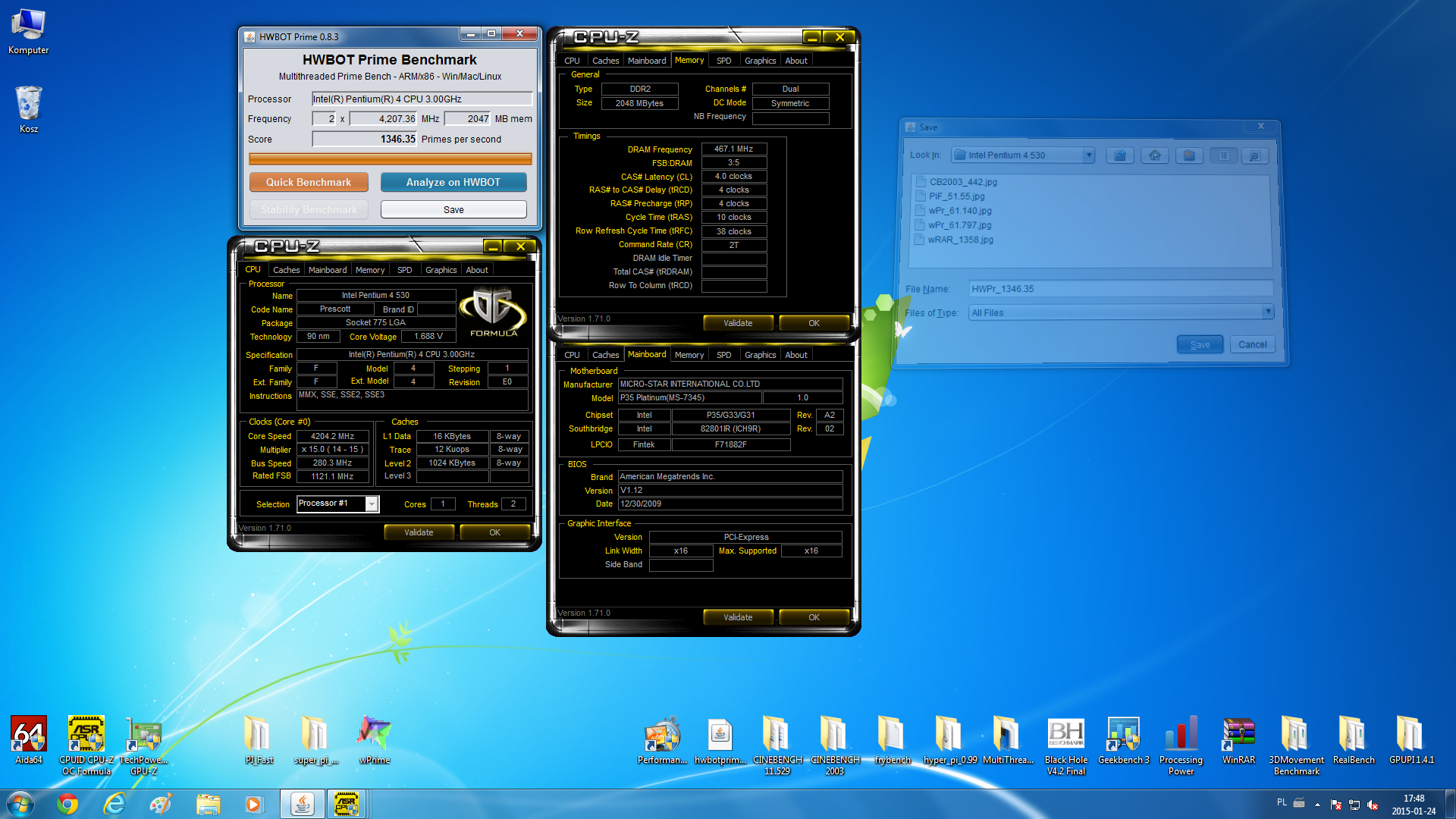This screenshot has height=819, width=1456.
Task: Switch Save dialog to list view
Action: tap(1223, 155)
